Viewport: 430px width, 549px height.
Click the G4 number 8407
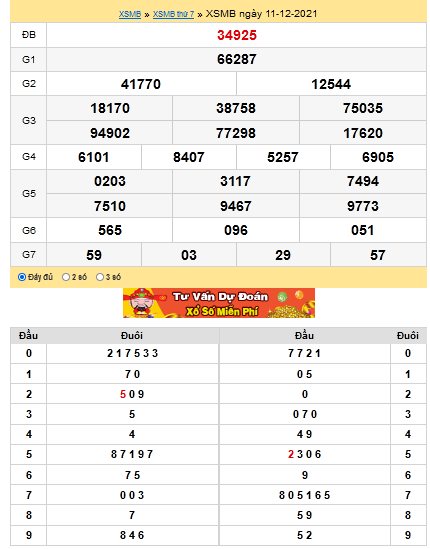[189, 157]
